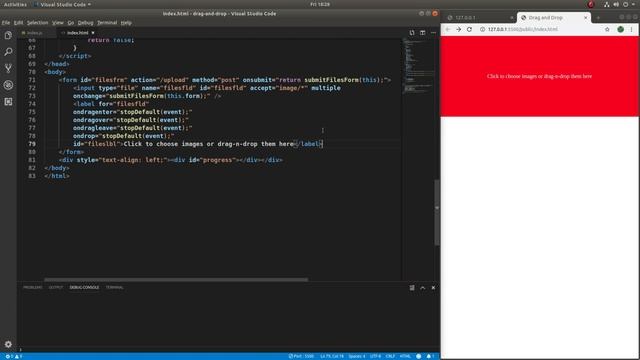Open the Terminal menu
The height and width of the screenshot is (360, 640).
point(107,23)
